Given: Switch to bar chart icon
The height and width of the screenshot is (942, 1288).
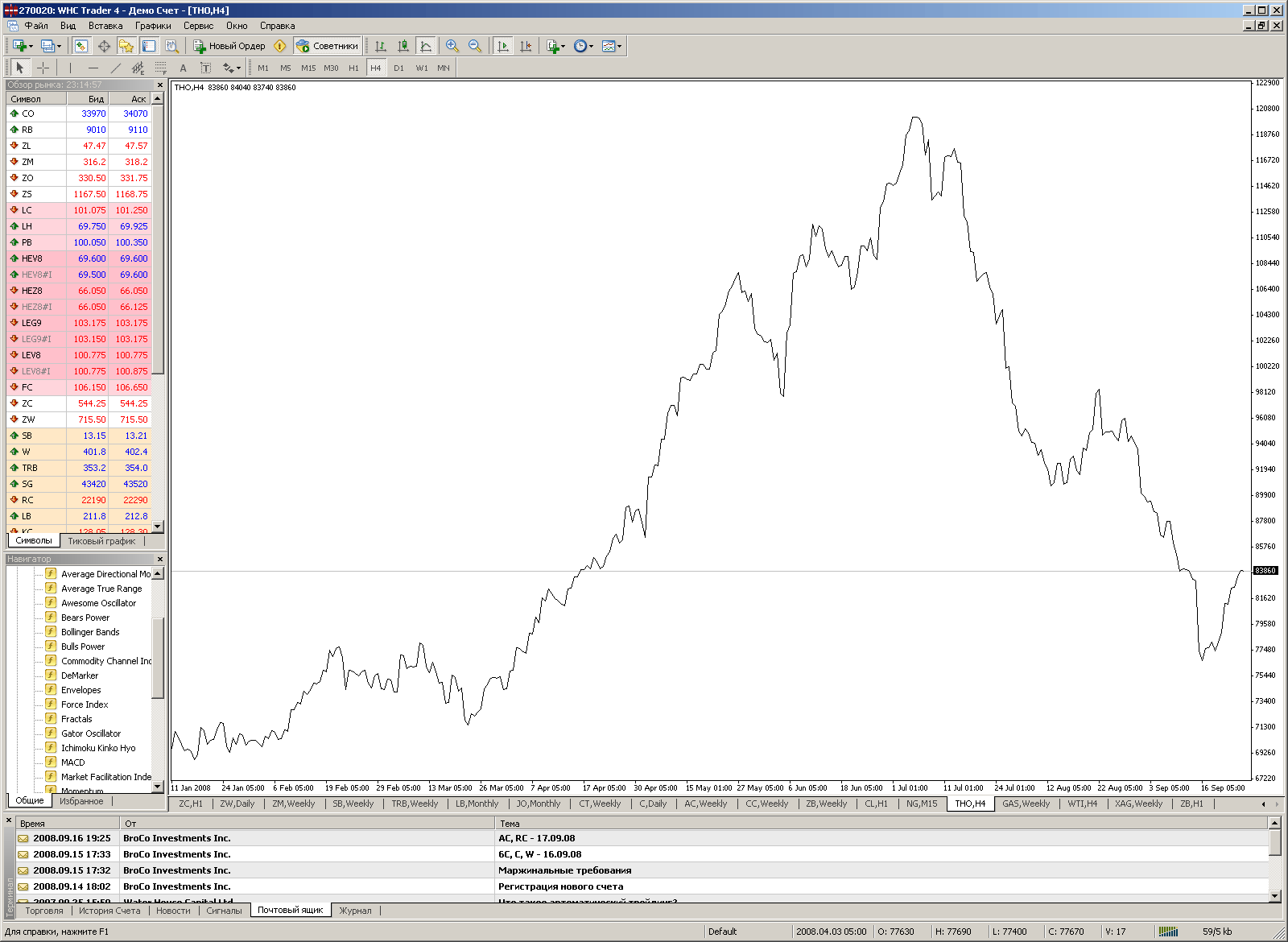Looking at the screenshot, I should (x=381, y=46).
